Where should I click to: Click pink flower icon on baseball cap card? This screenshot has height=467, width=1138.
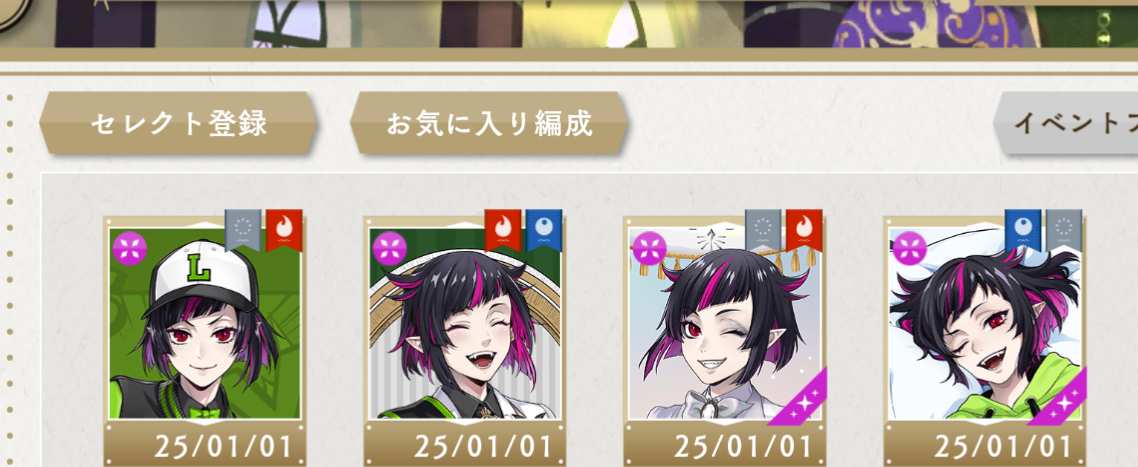click(x=130, y=248)
